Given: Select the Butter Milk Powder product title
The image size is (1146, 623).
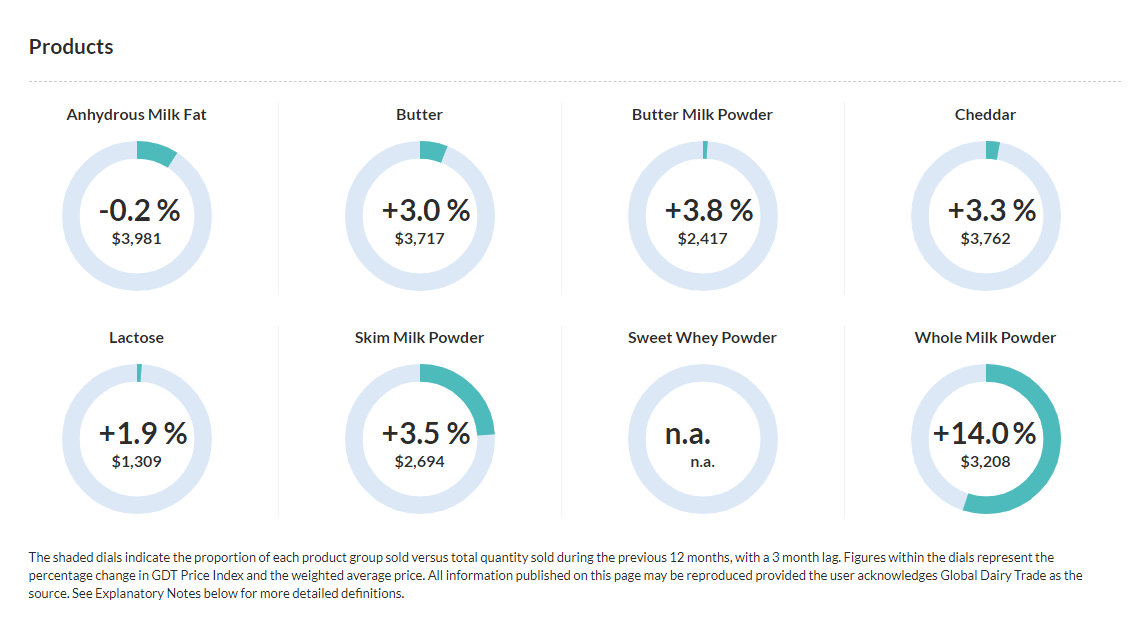Looking at the screenshot, I should (x=702, y=115).
